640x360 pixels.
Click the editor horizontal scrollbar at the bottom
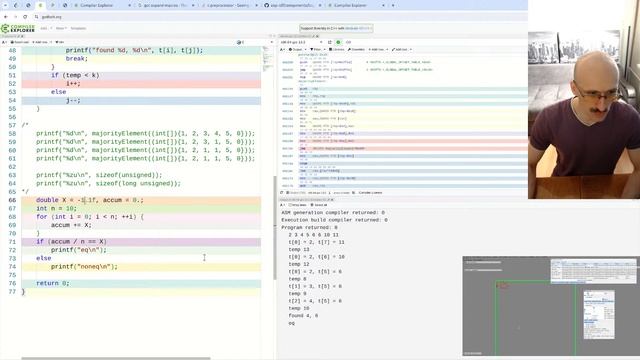116,358
